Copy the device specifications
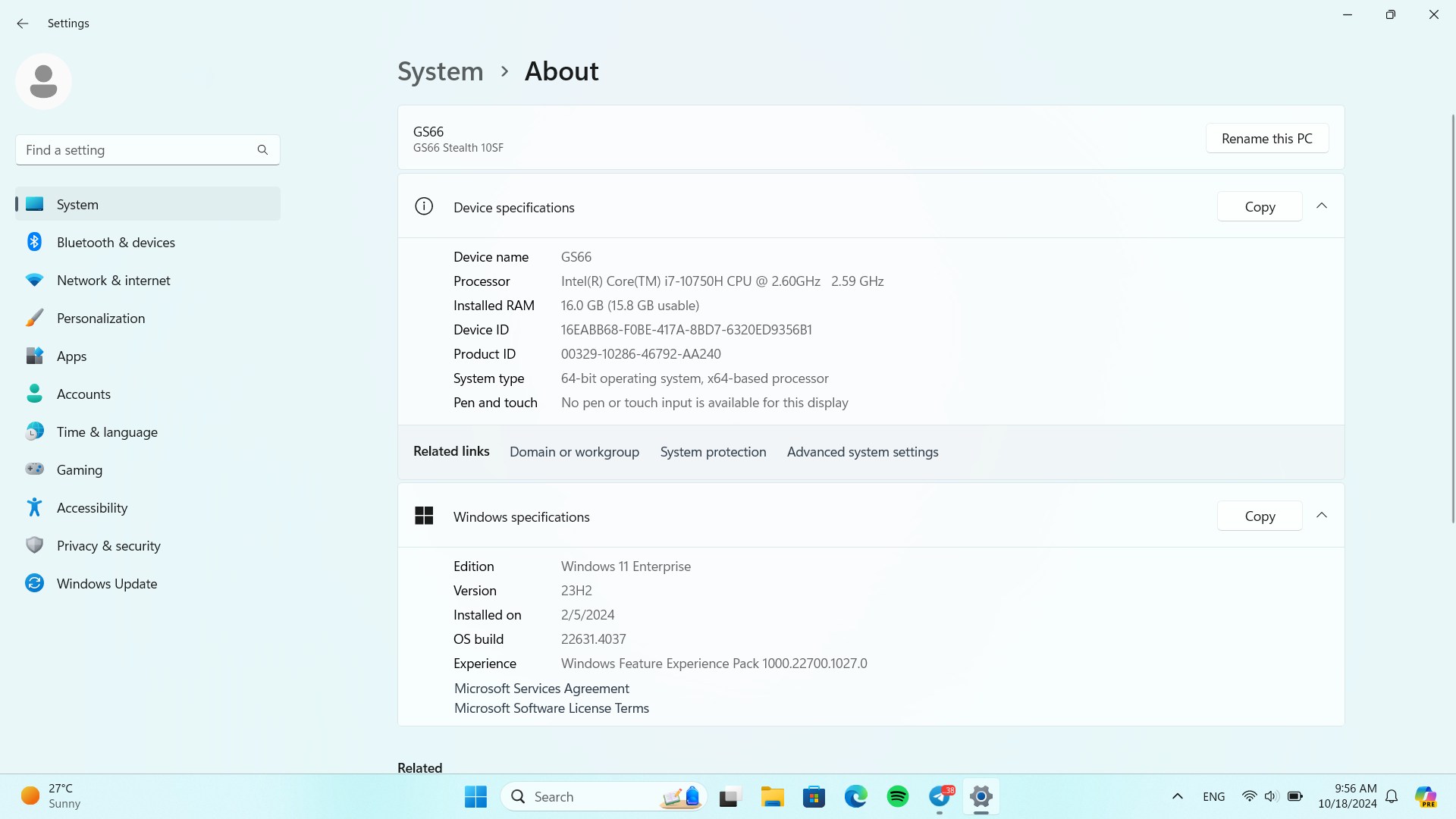This screenshot has height=819, width=1456. pyautogui.click(x=1260, y=207)
